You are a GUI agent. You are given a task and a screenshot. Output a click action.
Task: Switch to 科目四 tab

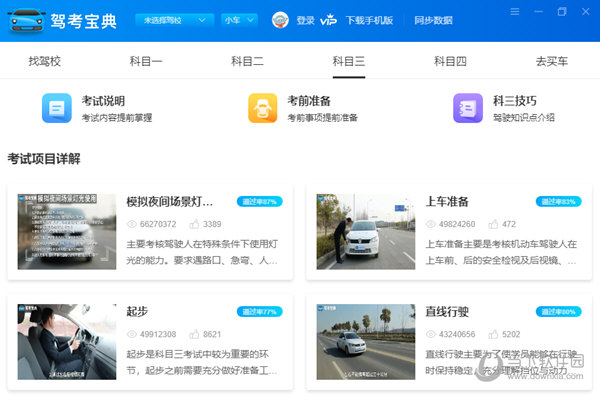[450, 61]
